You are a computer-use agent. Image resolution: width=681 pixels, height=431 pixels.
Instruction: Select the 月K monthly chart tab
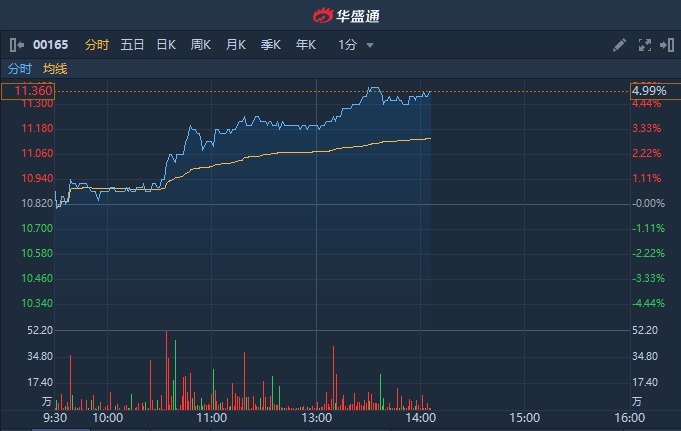tap(236, 45)
